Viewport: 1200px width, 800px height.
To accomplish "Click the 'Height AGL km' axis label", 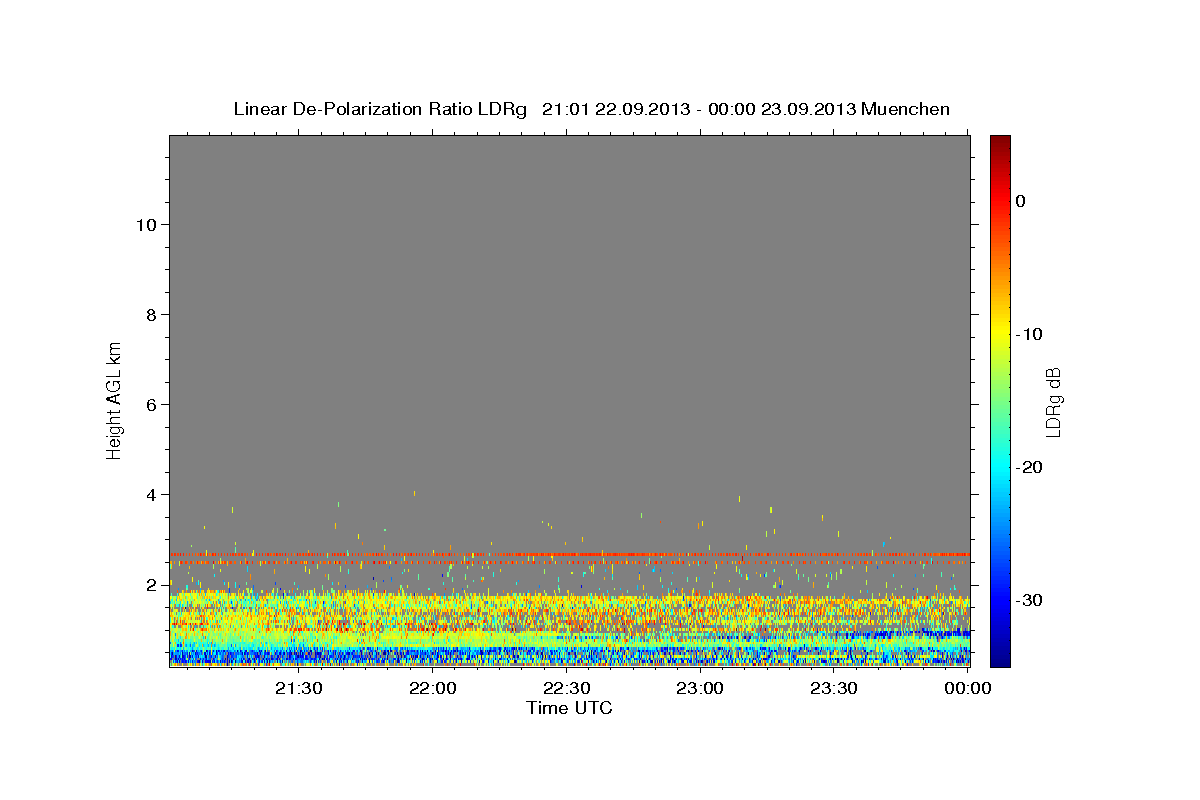I will (114, 400).
